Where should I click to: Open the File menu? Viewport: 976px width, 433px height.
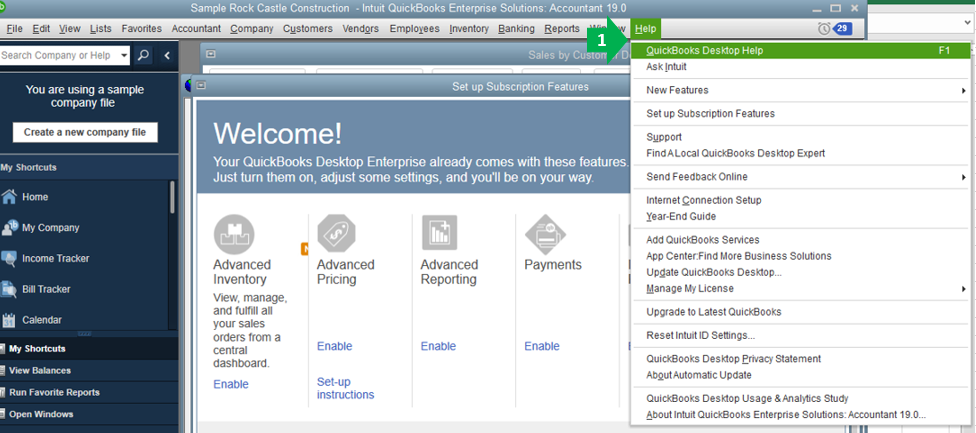point(14,29)
